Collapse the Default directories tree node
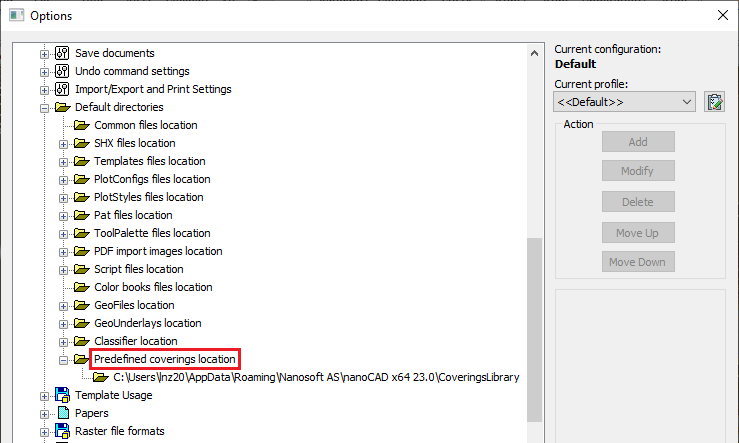This screenshot has width=739, height=443. [x=44, y=107]
